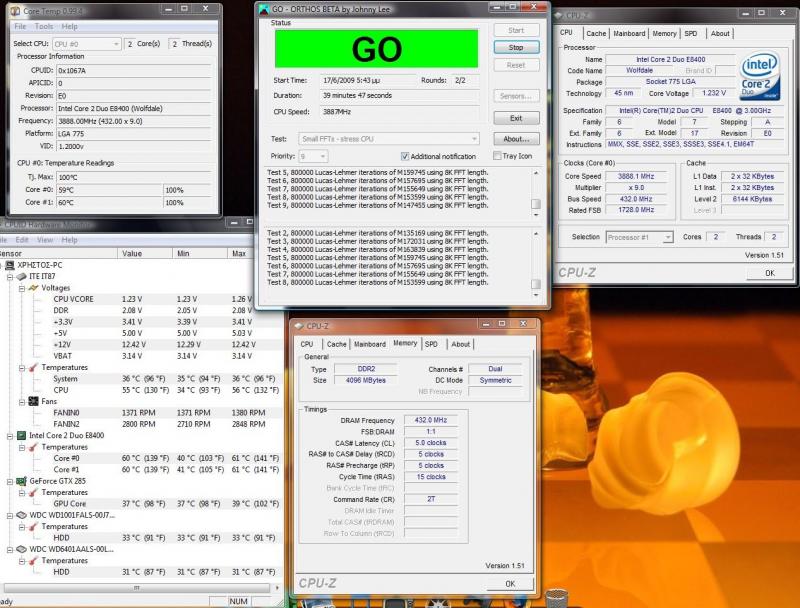Viewport: 800px width, 608px height.
Task: Click the WDC WD1001FALS hard drive icon
Action: pos(21,515)
